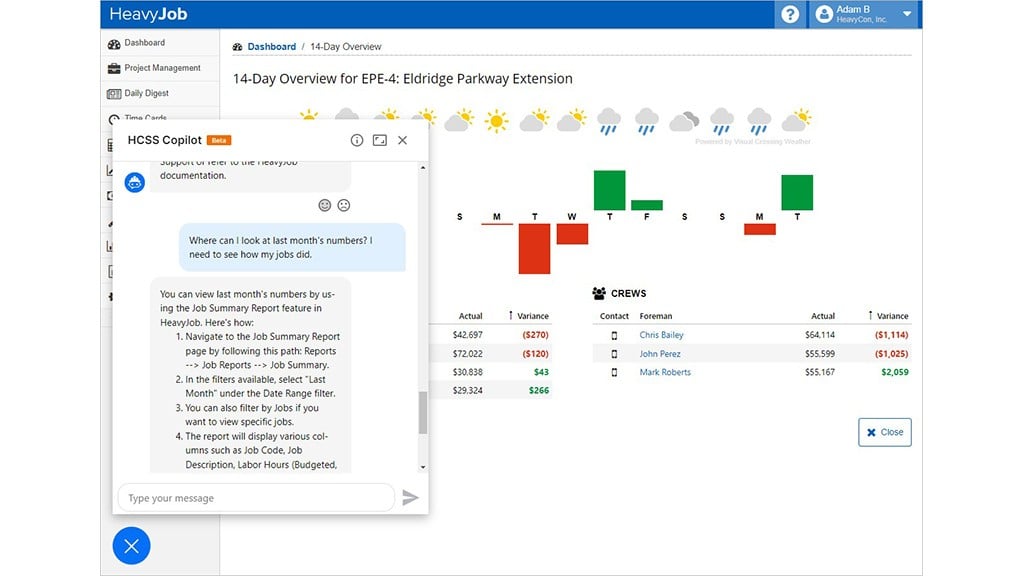
Task: Click actual value $42,697
Action: pyautogui.click(x=468, y=335)
